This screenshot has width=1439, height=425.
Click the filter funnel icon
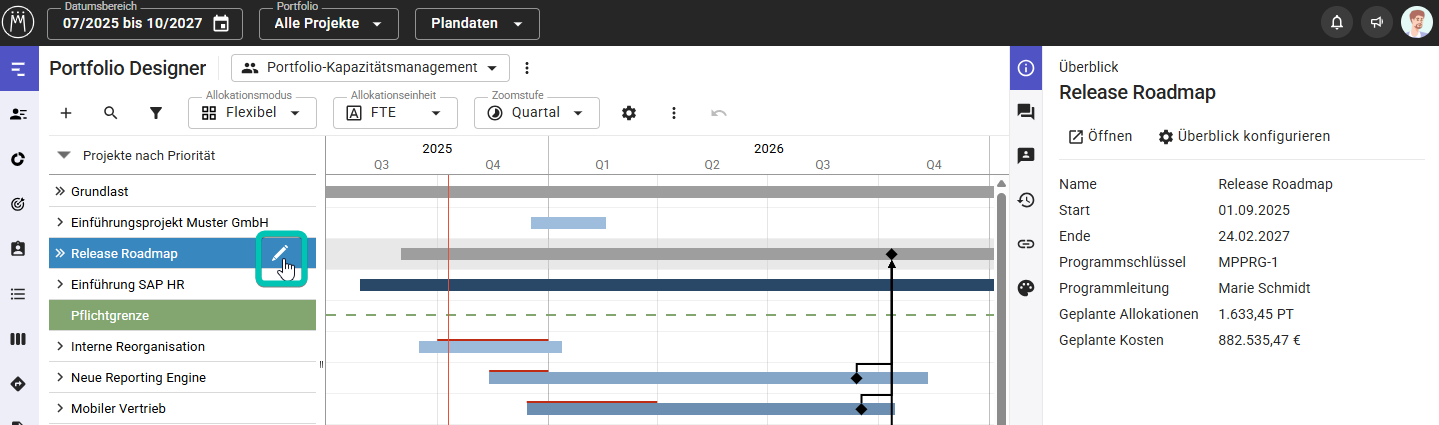156,113
